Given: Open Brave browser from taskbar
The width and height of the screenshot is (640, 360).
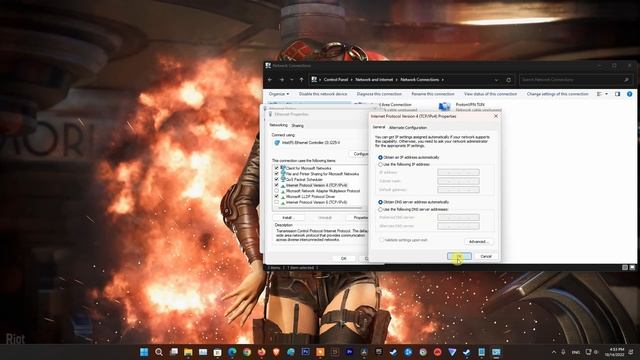Looking at the screenshot, I should click(276, 352).
